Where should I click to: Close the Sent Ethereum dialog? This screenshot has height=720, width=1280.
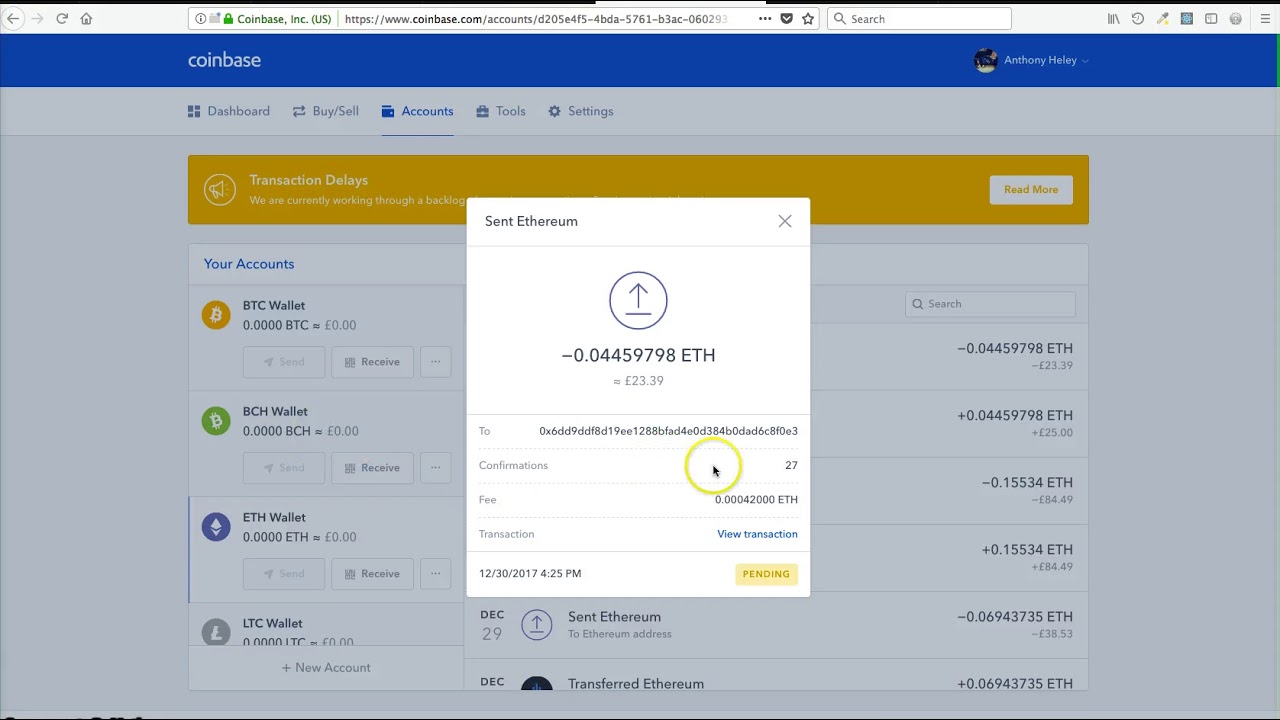(785, 221)
